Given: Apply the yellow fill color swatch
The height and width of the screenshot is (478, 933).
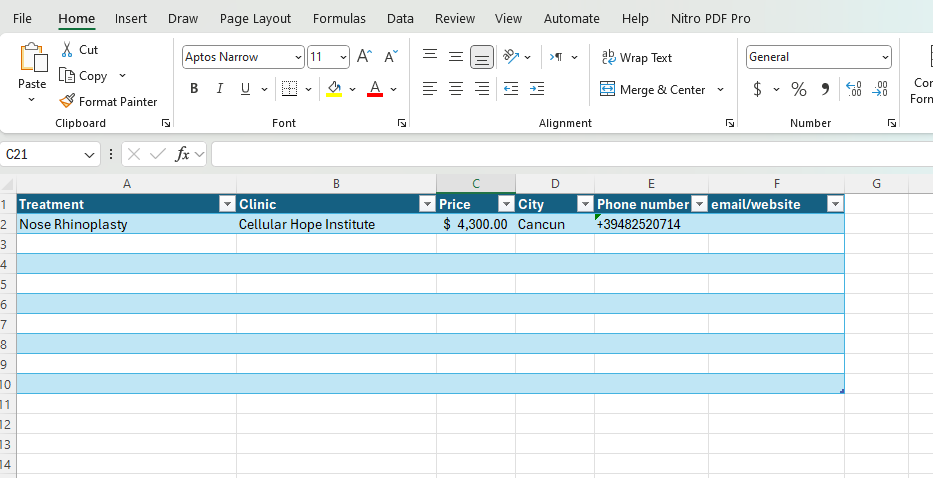Looking at the screenshot, I should (x=334, y=89).
